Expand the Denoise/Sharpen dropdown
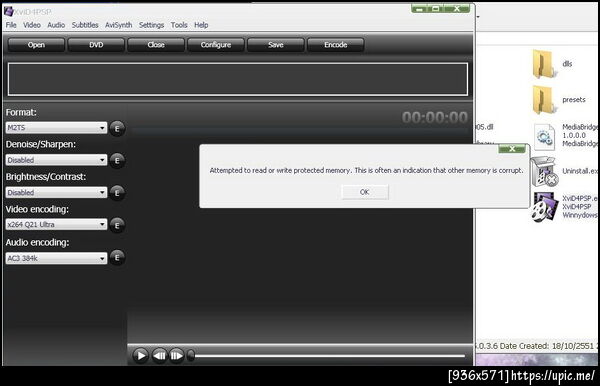Image resolution: width=600 pixels, height=386 pixels. 56,160
